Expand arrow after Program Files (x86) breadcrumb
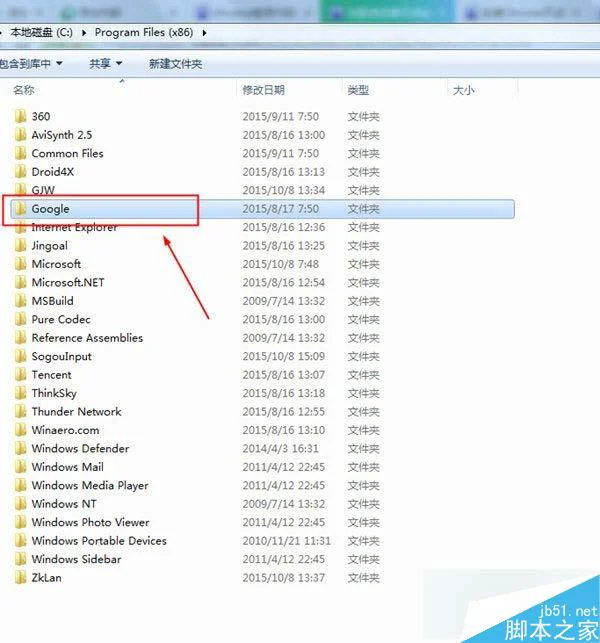Screen dimensions: 600x643 point(204,32)
